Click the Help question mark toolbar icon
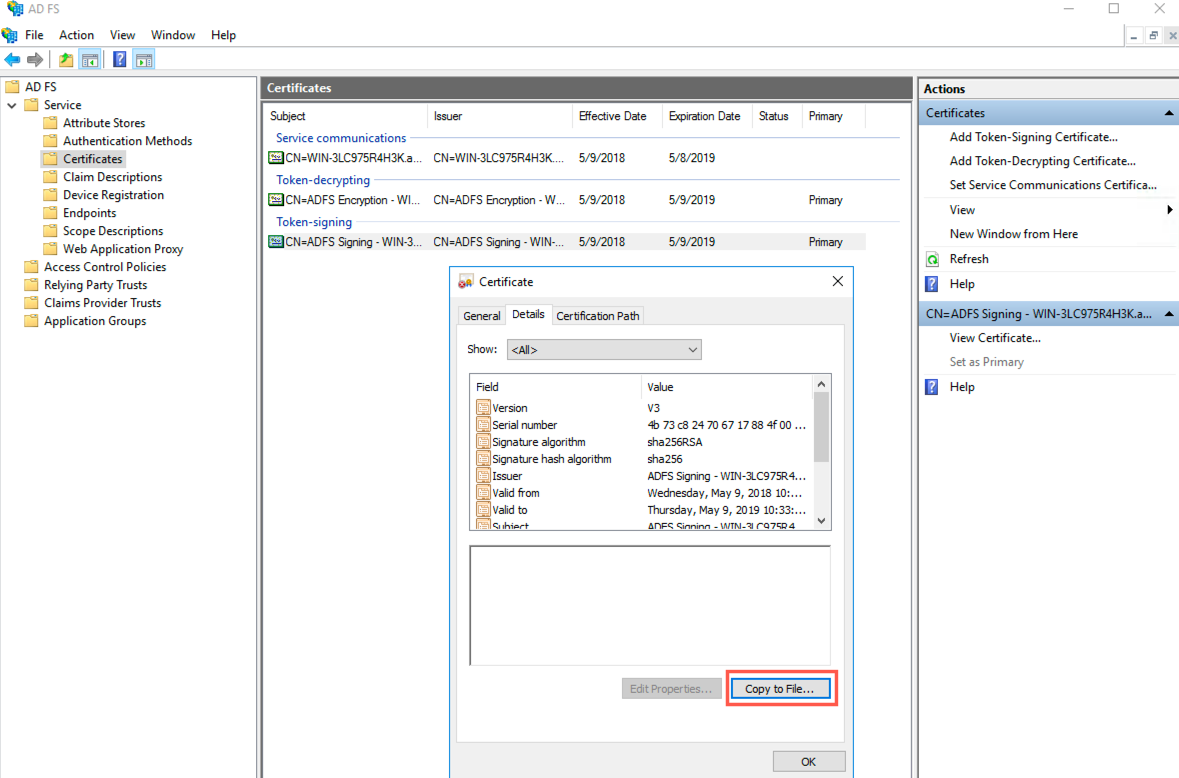The image size is (1179, 778). pyautogui.click(x=119, y=58)
